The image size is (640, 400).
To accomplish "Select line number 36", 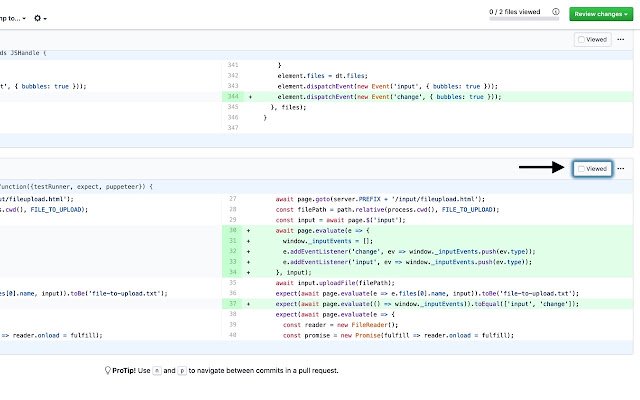I will click(233, 293).
